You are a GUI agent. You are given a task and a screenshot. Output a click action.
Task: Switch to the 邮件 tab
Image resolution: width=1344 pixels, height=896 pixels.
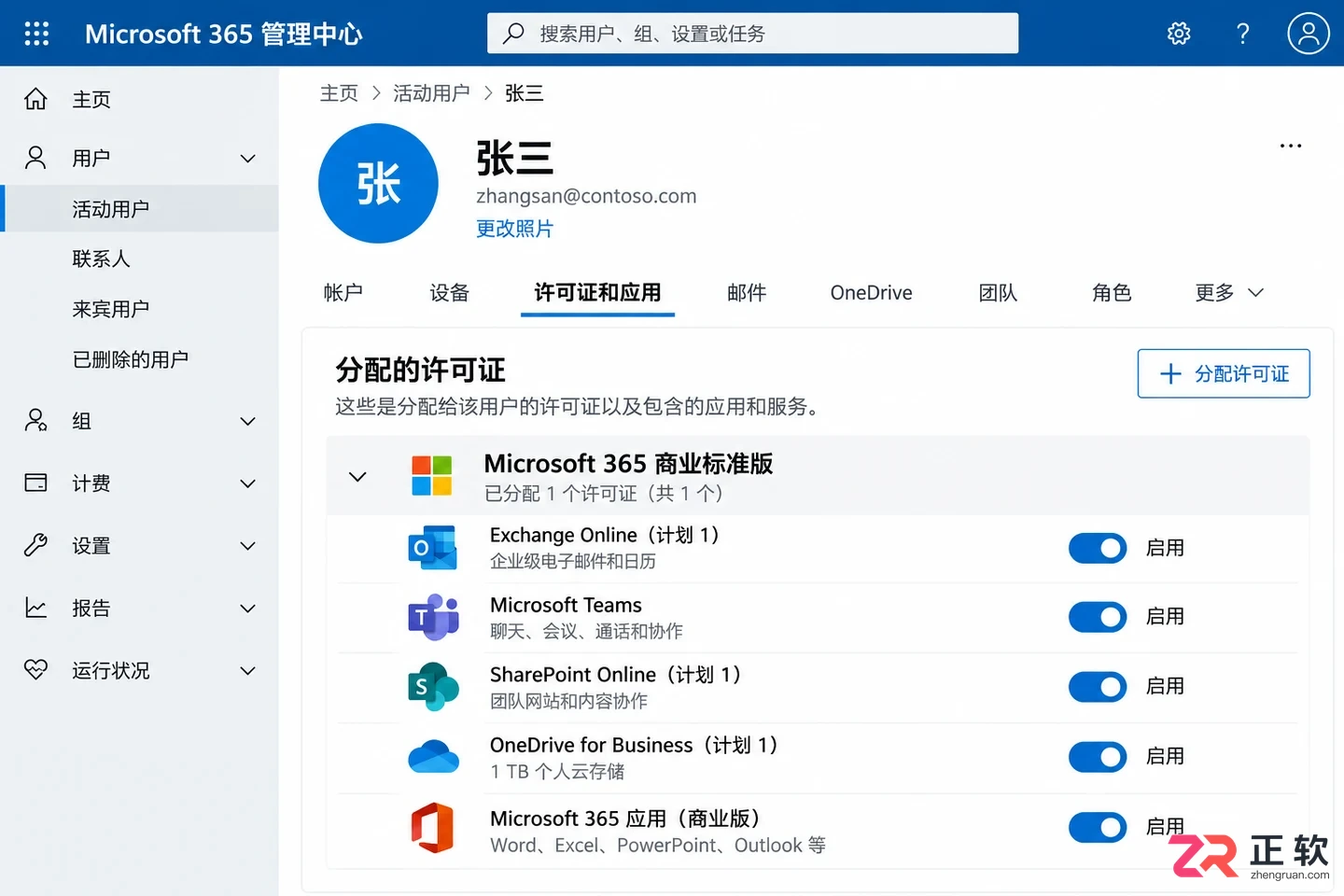pyautogui.click(x=747, y=292)
